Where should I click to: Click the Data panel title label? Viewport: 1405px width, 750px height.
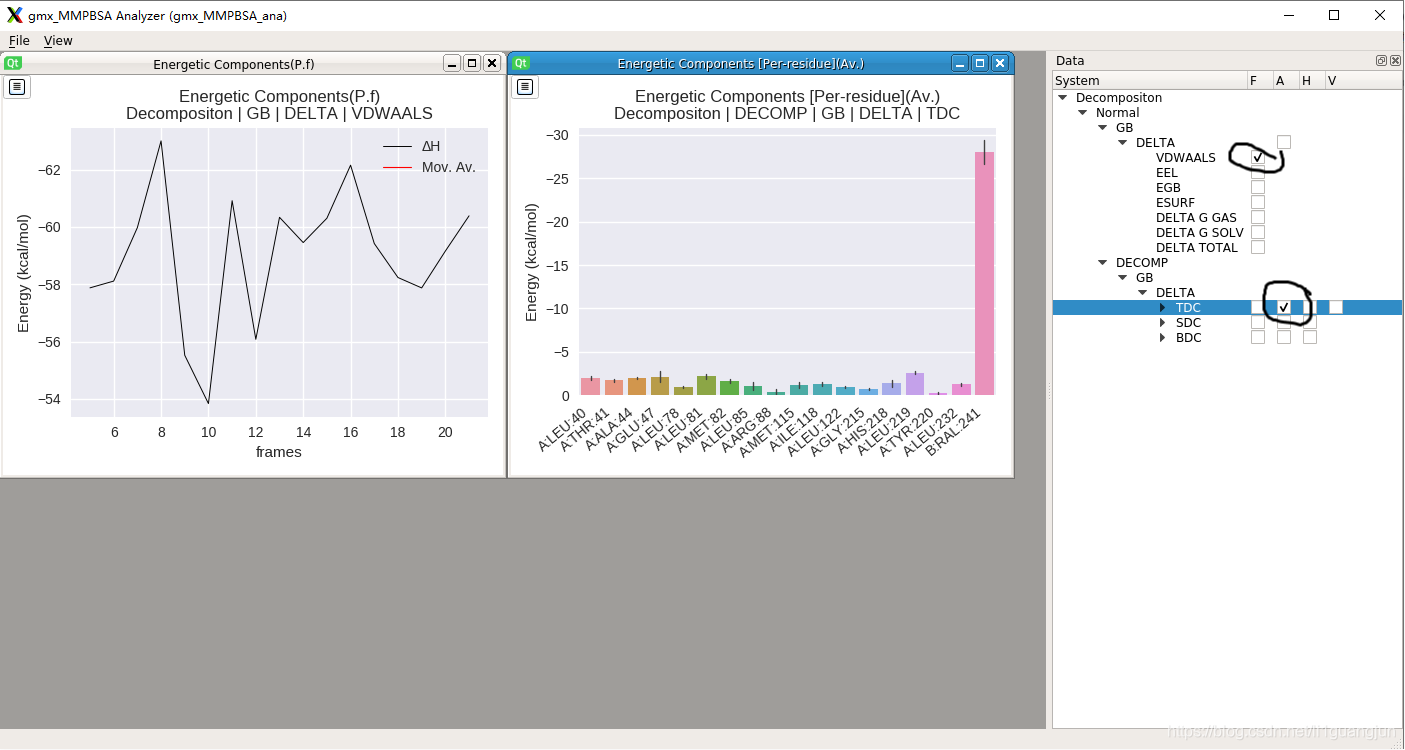click(1070, 60)
